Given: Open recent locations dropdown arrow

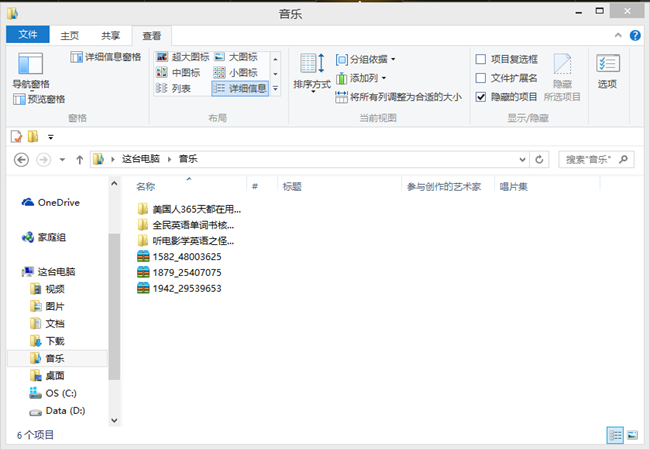Looking at the screenshot, I should [62, 160].
